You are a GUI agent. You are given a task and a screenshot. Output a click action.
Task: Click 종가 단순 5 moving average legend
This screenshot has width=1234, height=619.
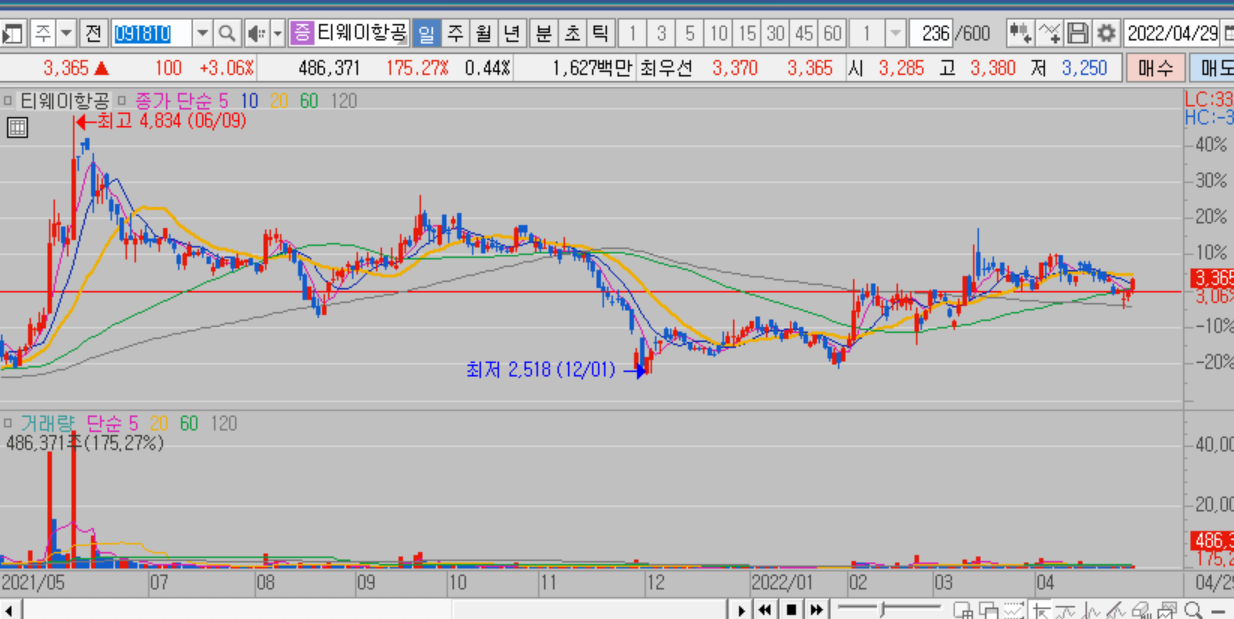click(x=181, y=101)
